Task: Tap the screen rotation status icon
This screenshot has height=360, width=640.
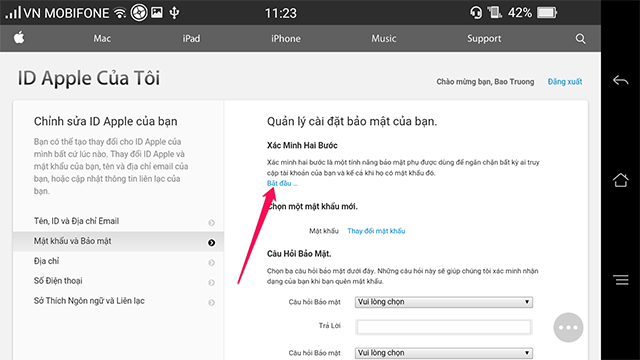Action: (x=494, y=13)
